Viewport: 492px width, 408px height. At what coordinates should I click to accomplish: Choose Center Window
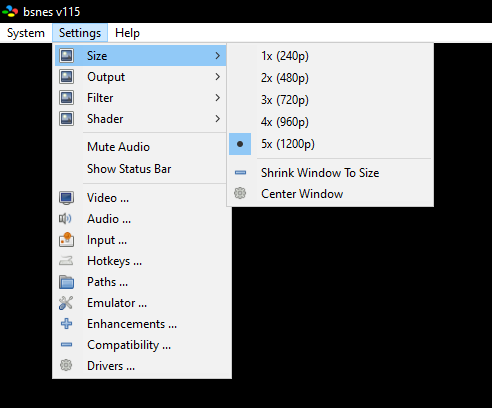point(330,194)
